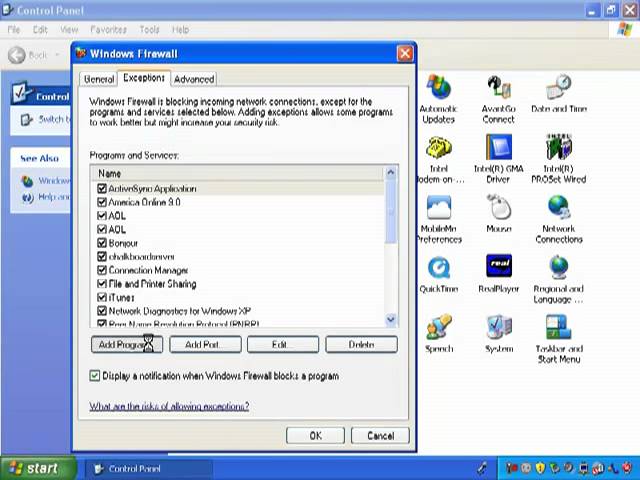Open the View menu
640x480 pixels.
click(69, 29)
